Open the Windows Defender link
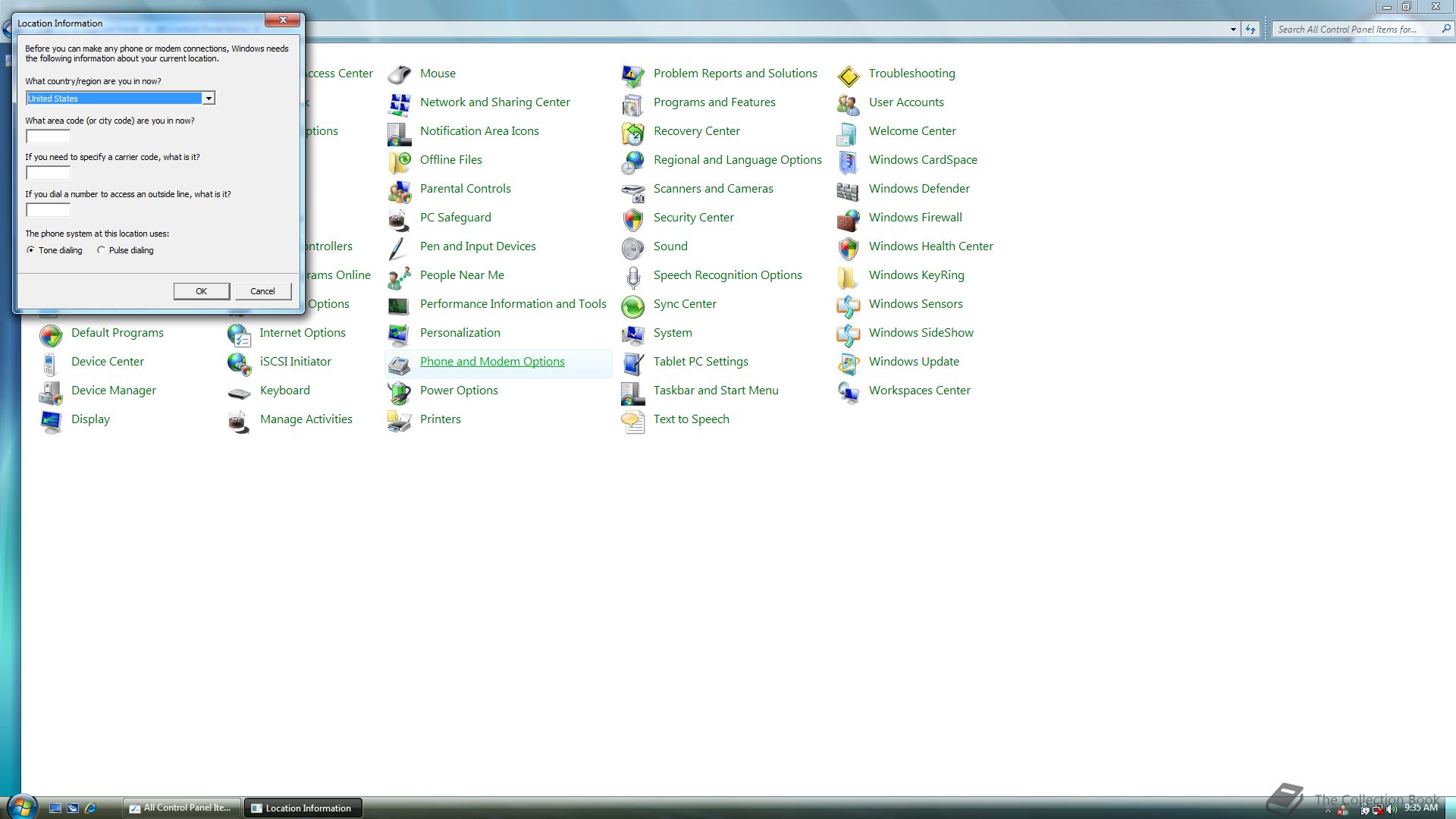Screen dimensions: 1456x819 click(x=919, y=189)
